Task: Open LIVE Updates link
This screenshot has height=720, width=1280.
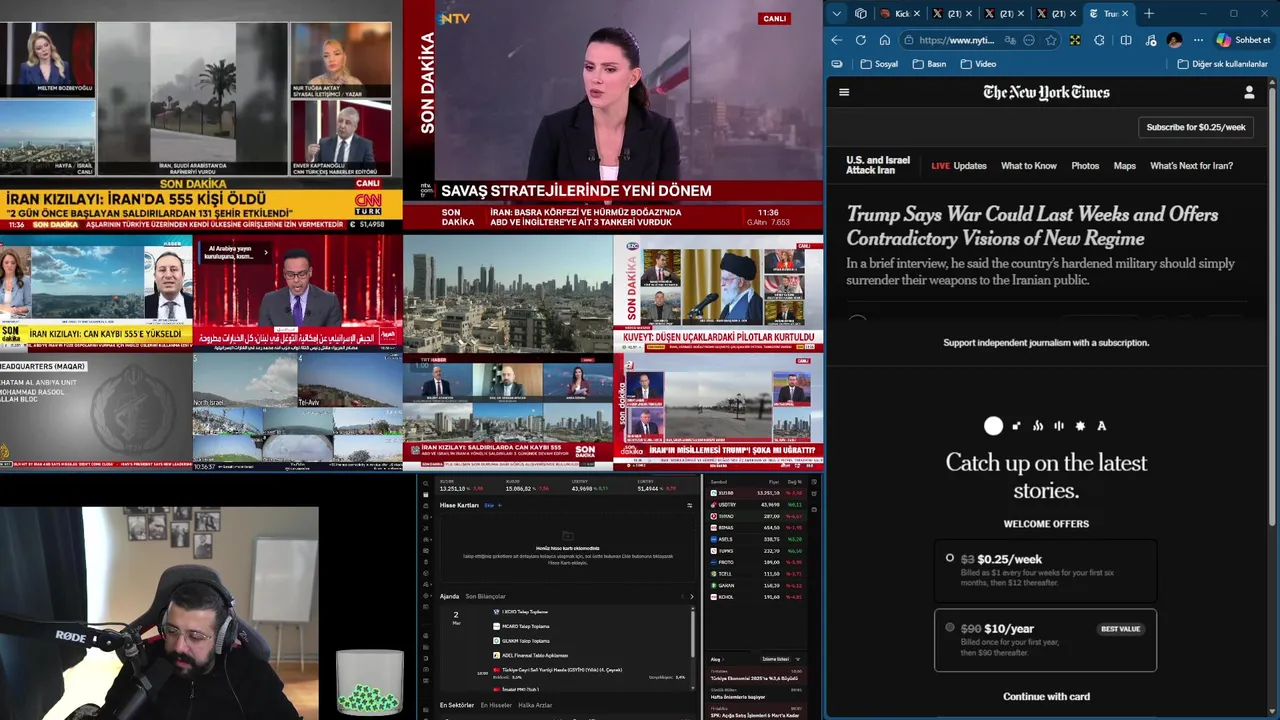Action: pyautogui.click(x=959, y=166)
